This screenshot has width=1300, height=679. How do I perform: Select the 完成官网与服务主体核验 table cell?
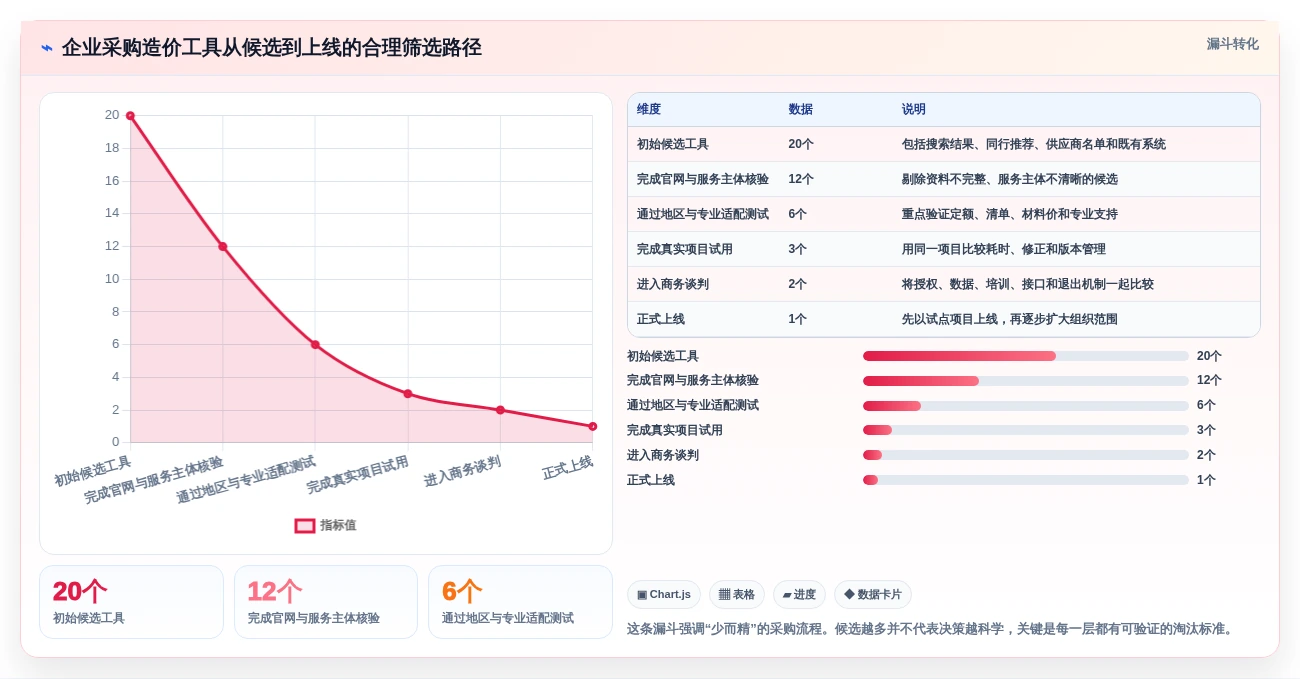[x=703, y=179]
